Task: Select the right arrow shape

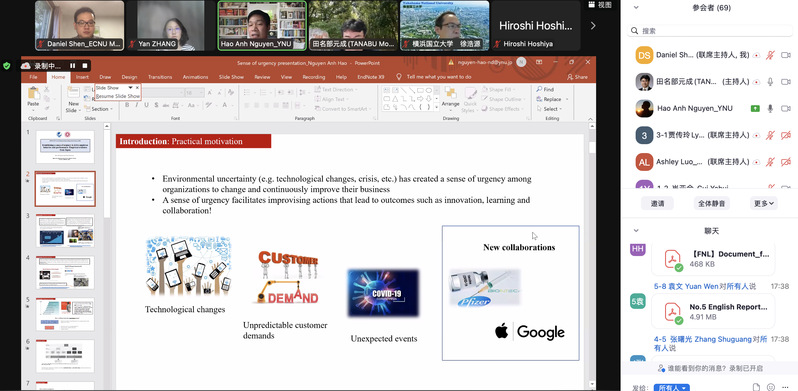Action: [x=420, y=99]
